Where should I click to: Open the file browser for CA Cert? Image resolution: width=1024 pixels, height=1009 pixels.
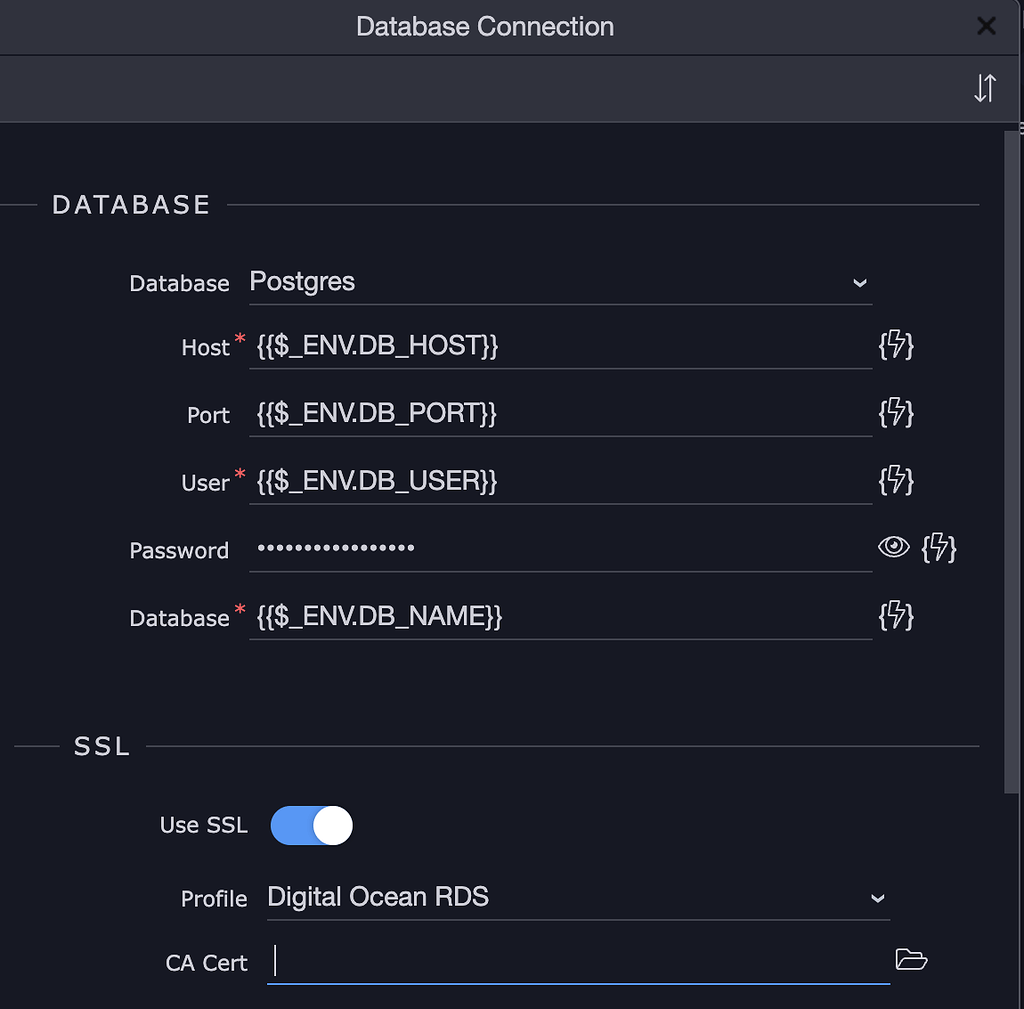coord(911,959)
